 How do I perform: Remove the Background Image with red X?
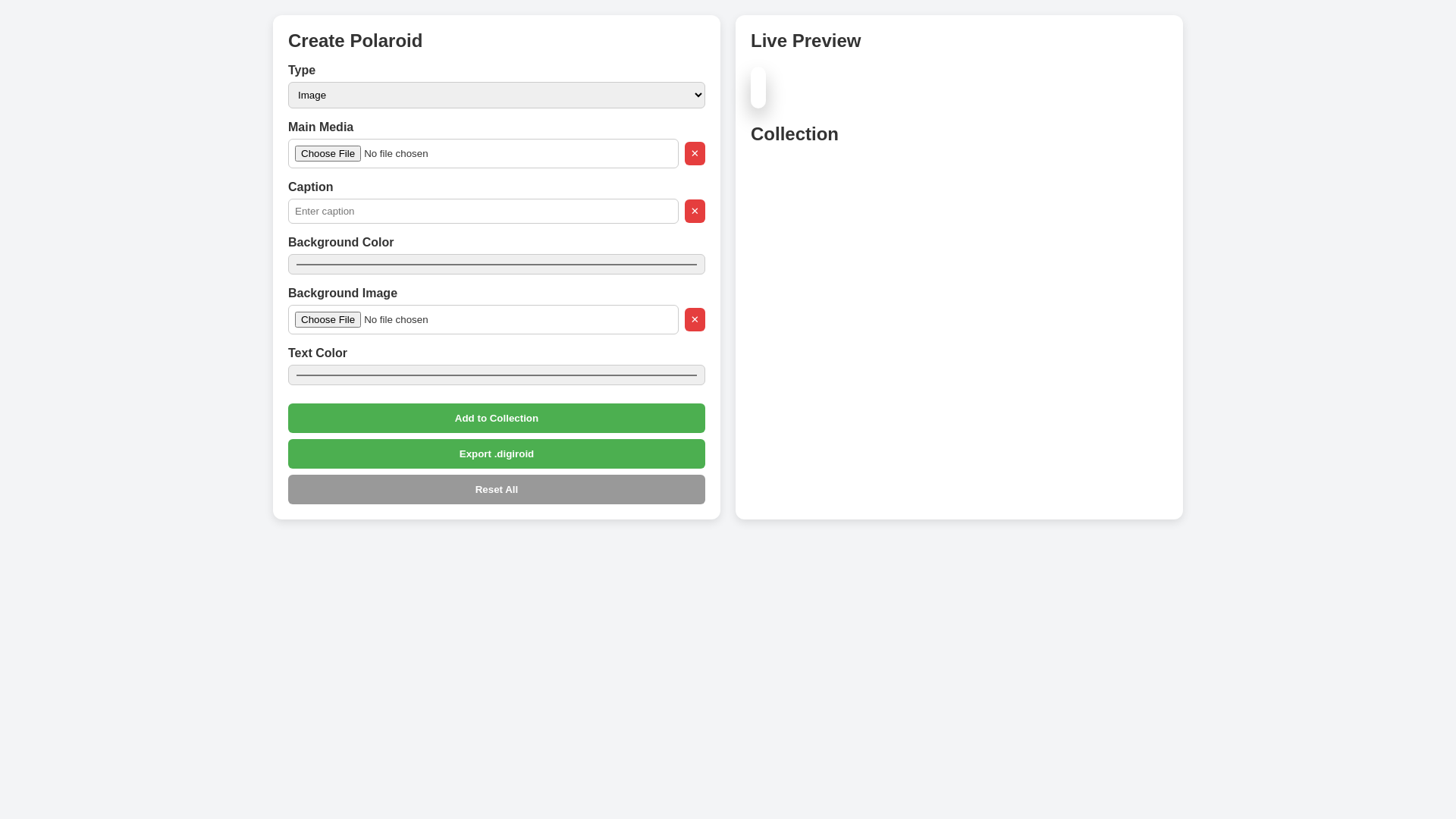pos(695,319)
